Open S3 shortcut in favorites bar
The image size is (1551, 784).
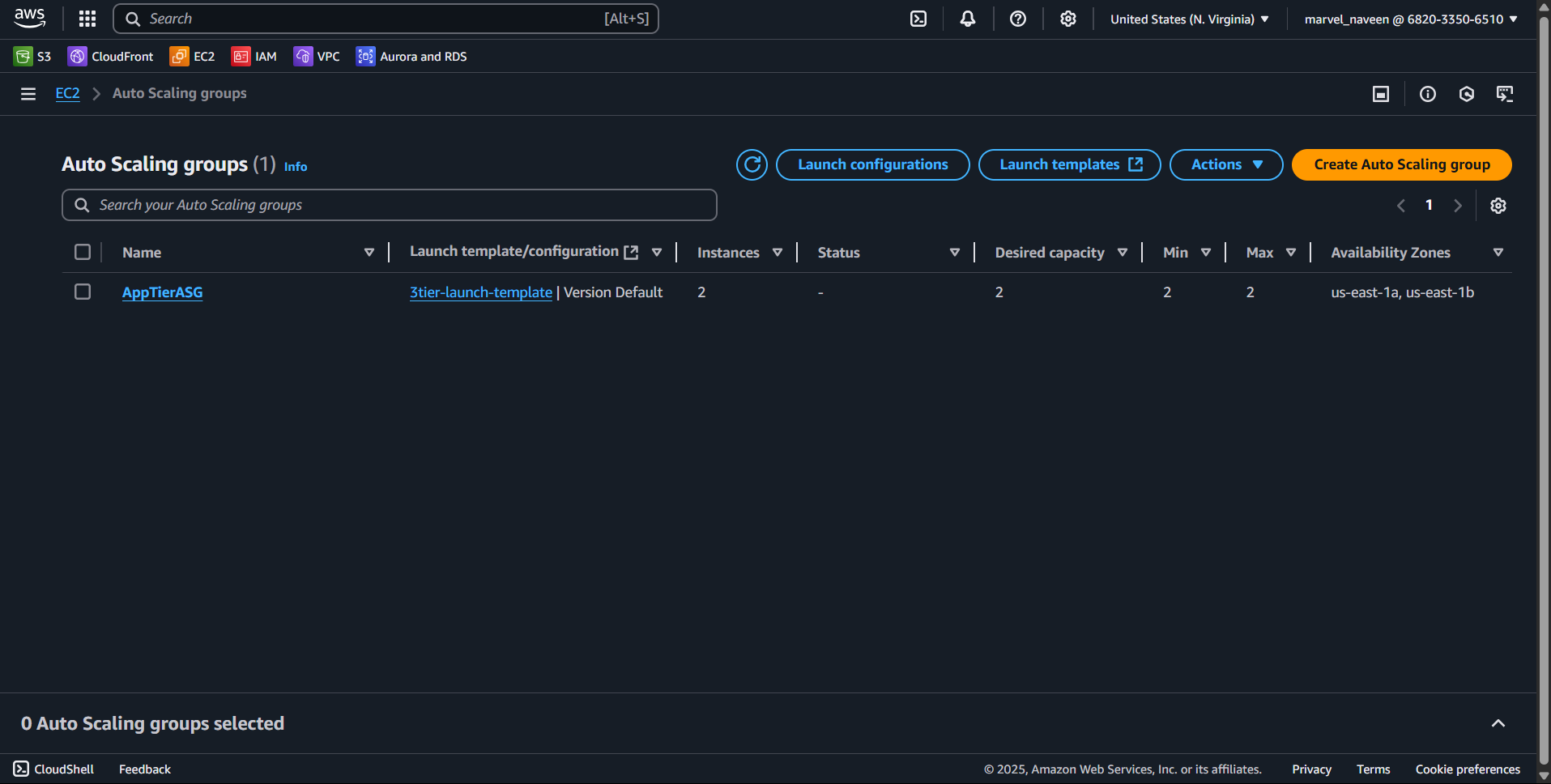pos(32,56)
